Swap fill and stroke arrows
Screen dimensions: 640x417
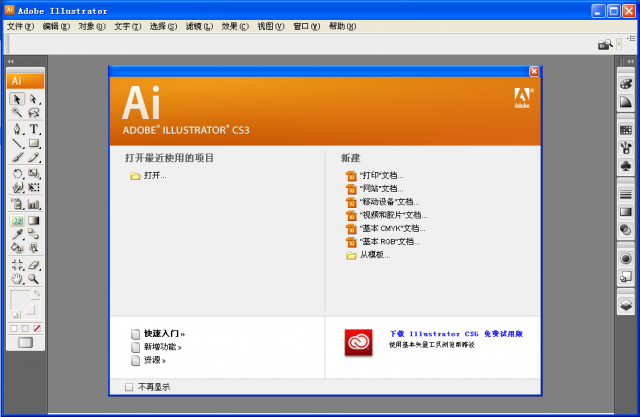coord(37,294)
